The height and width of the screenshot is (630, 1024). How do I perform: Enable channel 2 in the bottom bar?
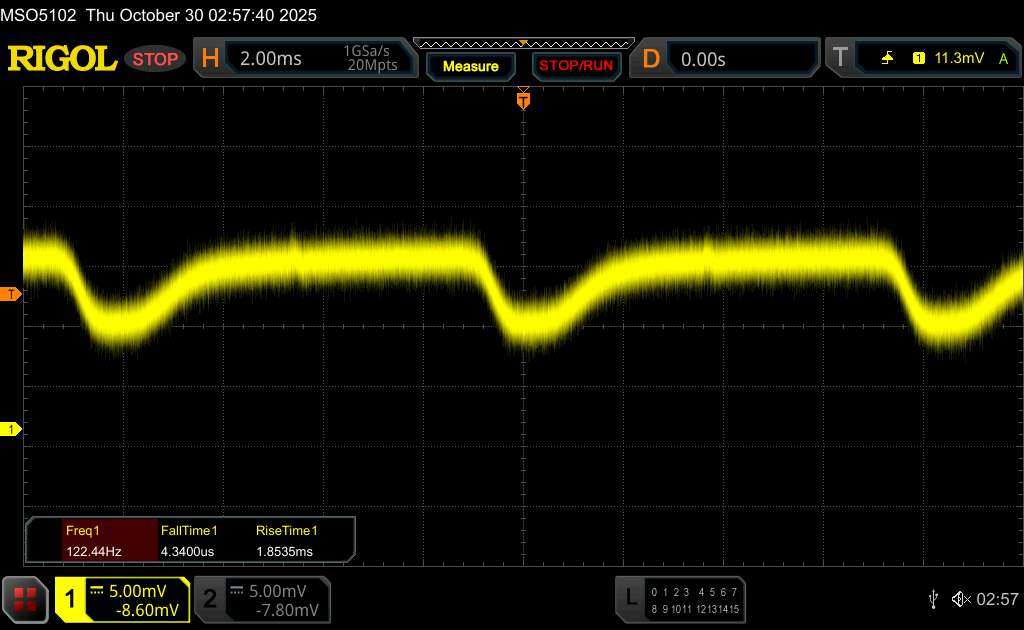260,599
